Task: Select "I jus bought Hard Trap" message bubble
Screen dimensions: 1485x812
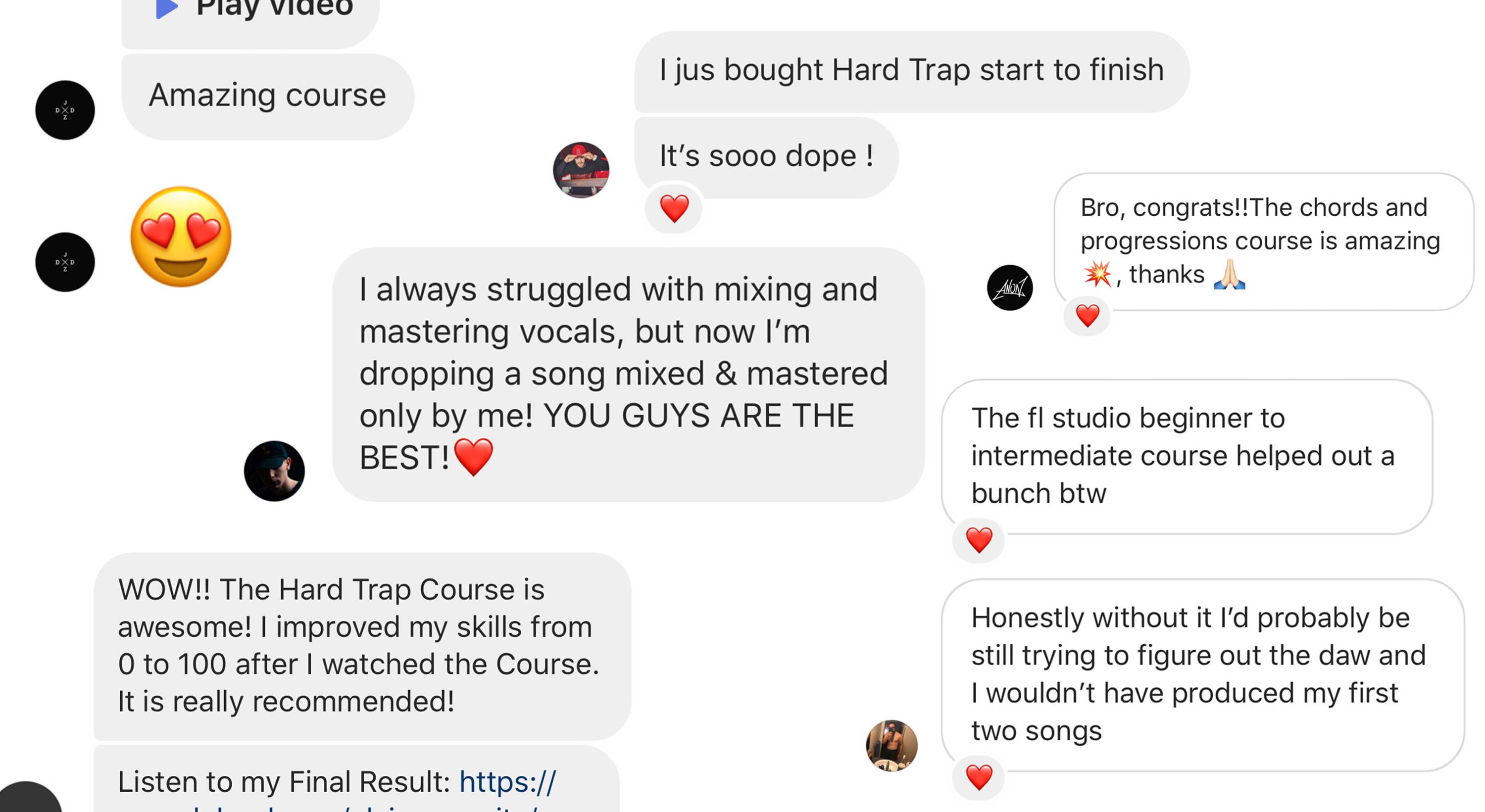Action: (912, 71)
